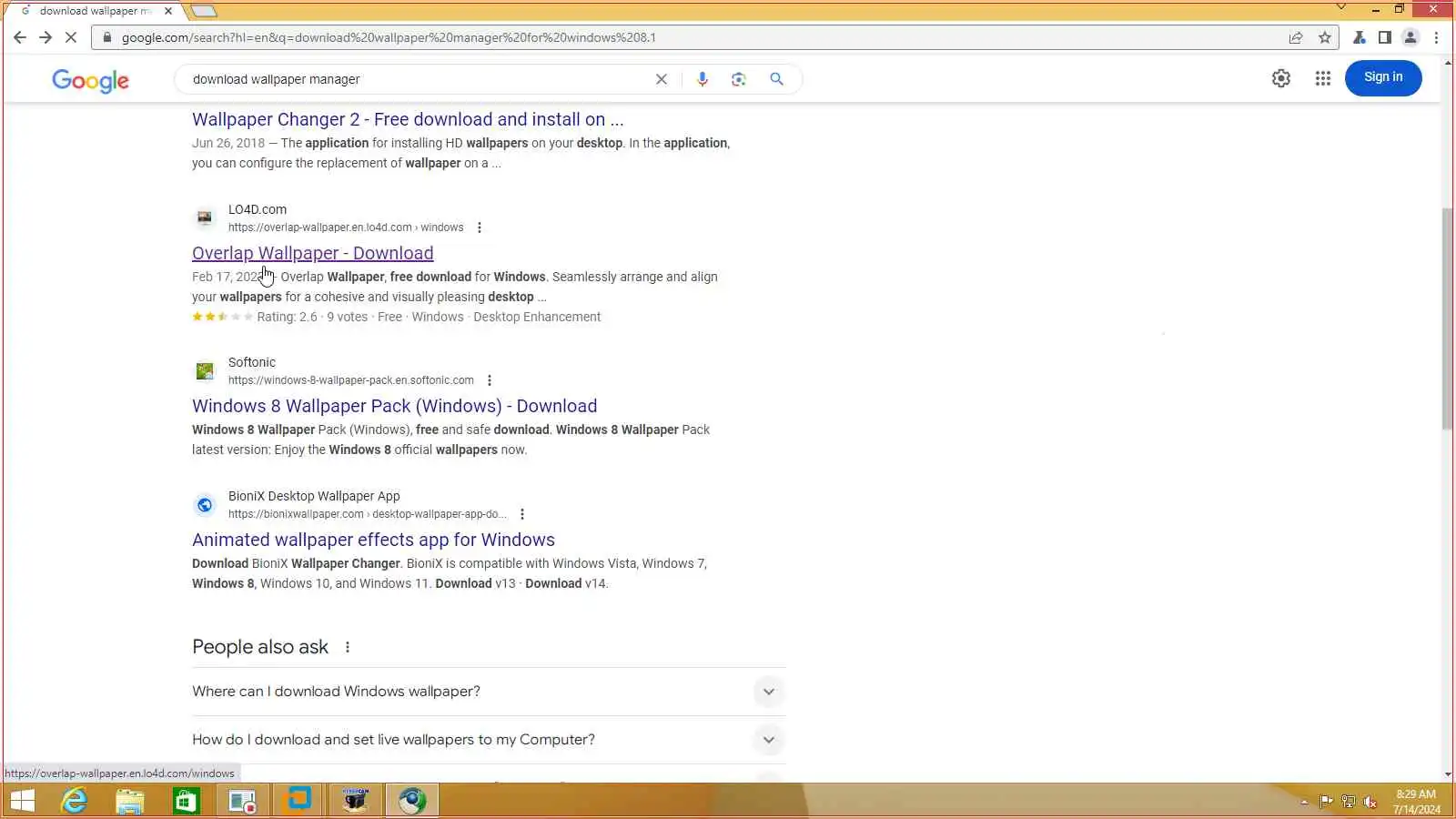Start a voice search with microphone
The width and height of the screenshot is (1456, 819).
(x=702, y=79)
